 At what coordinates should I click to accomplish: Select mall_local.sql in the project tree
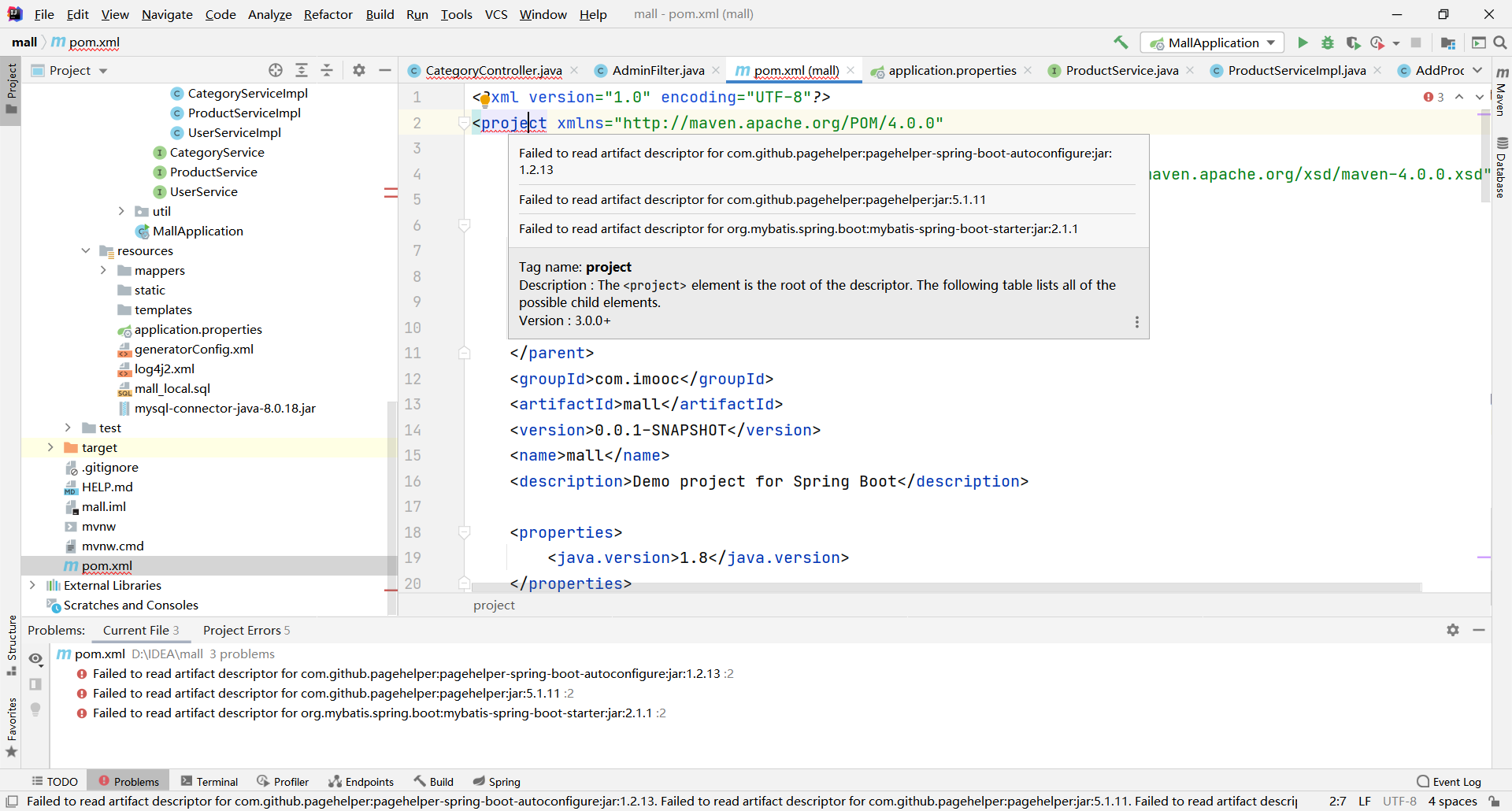(x=172, y=388)
